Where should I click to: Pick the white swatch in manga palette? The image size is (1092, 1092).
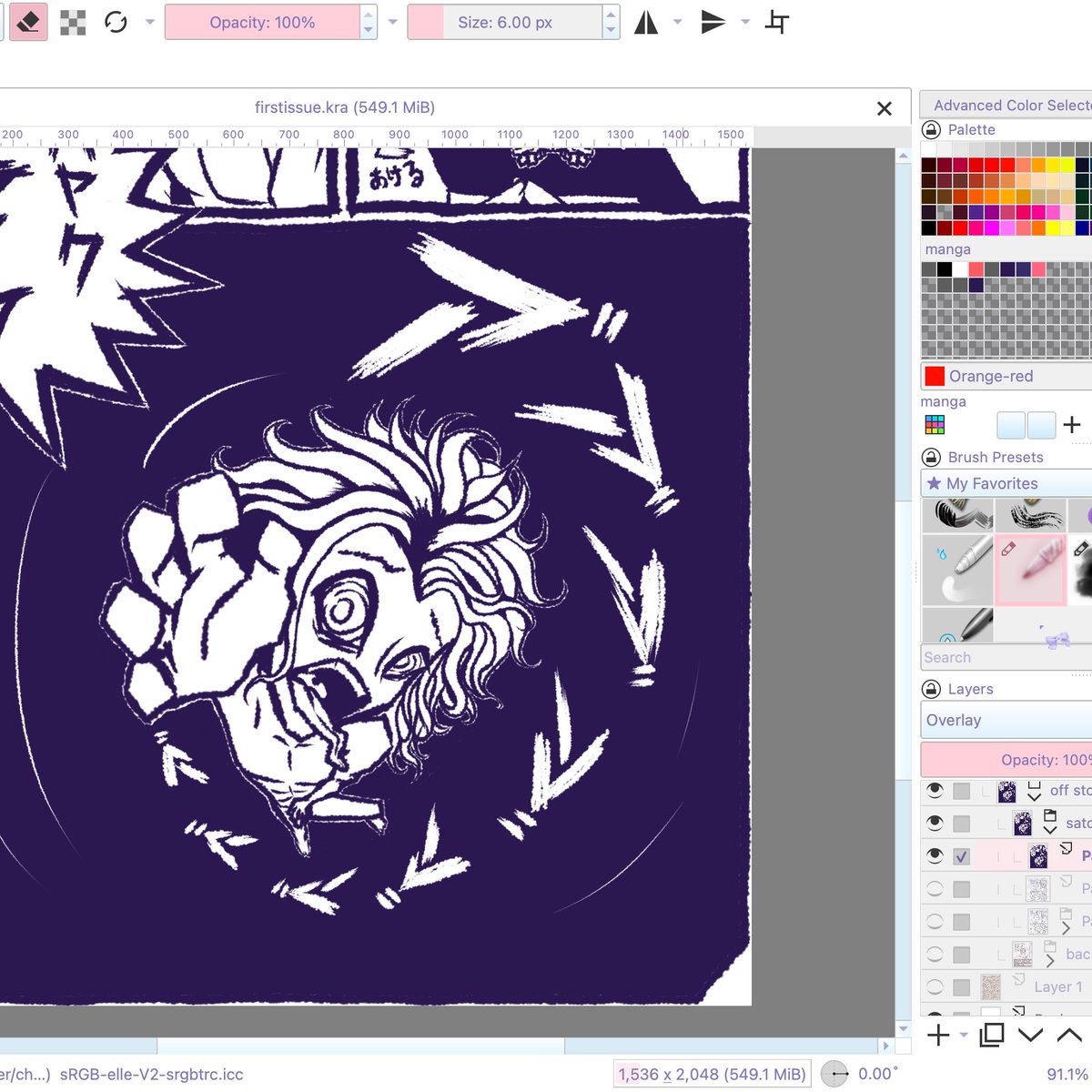960,269
